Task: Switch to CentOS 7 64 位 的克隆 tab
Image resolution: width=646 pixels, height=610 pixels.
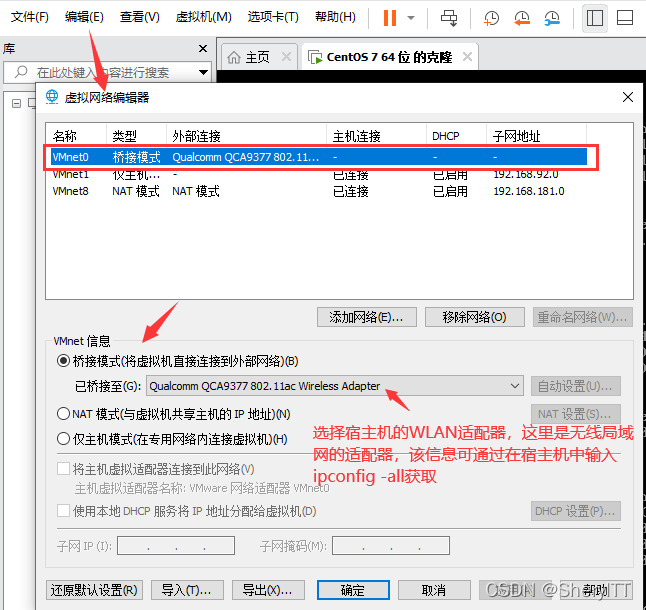Action: pyautogui.click(x=389, y=57)
